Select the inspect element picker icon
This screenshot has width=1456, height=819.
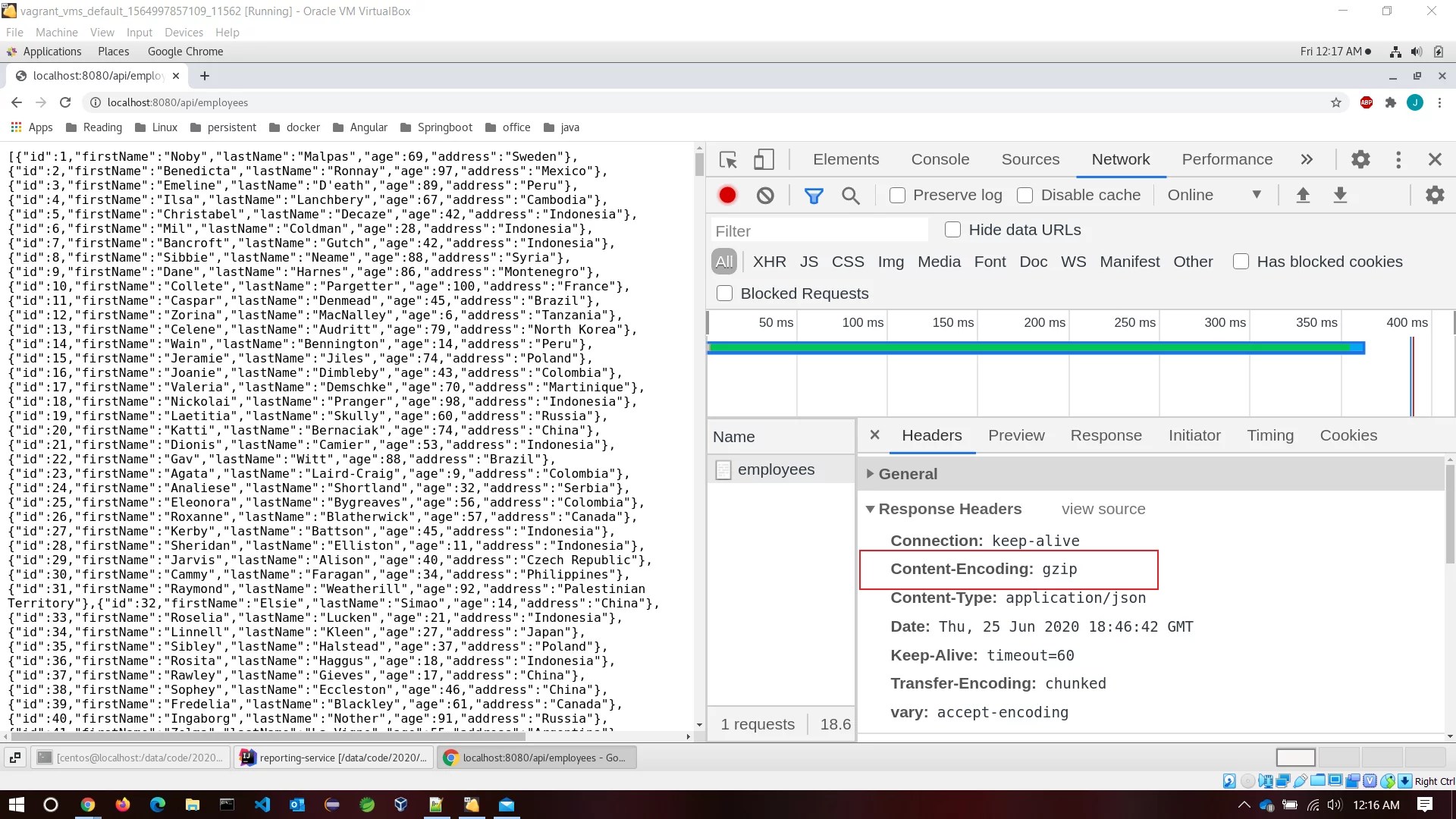[x=728, y=160]
